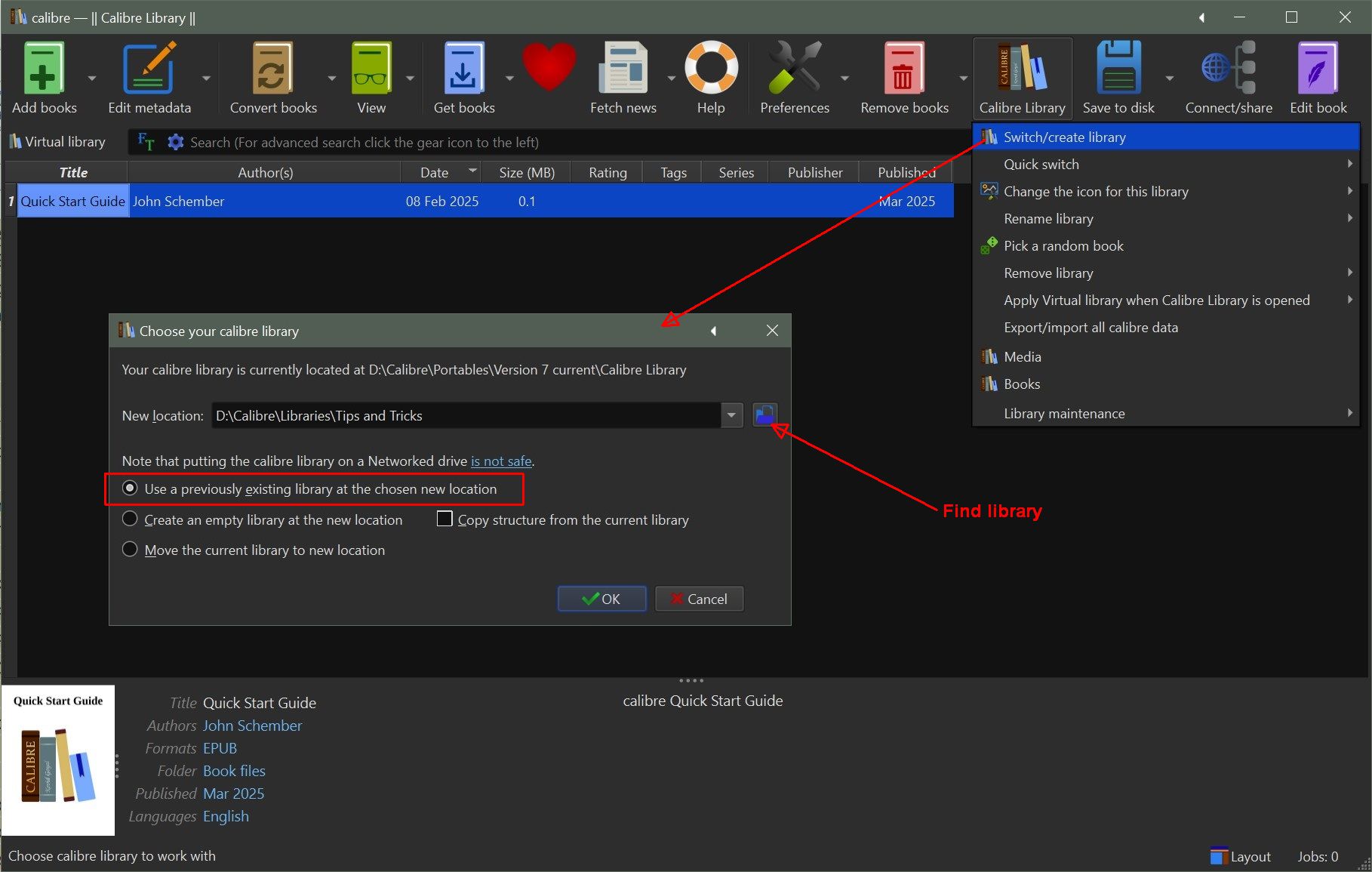Sort the book list by Title column
Image resolution: width=1372 pixels, height=872 pixels.
73,172
